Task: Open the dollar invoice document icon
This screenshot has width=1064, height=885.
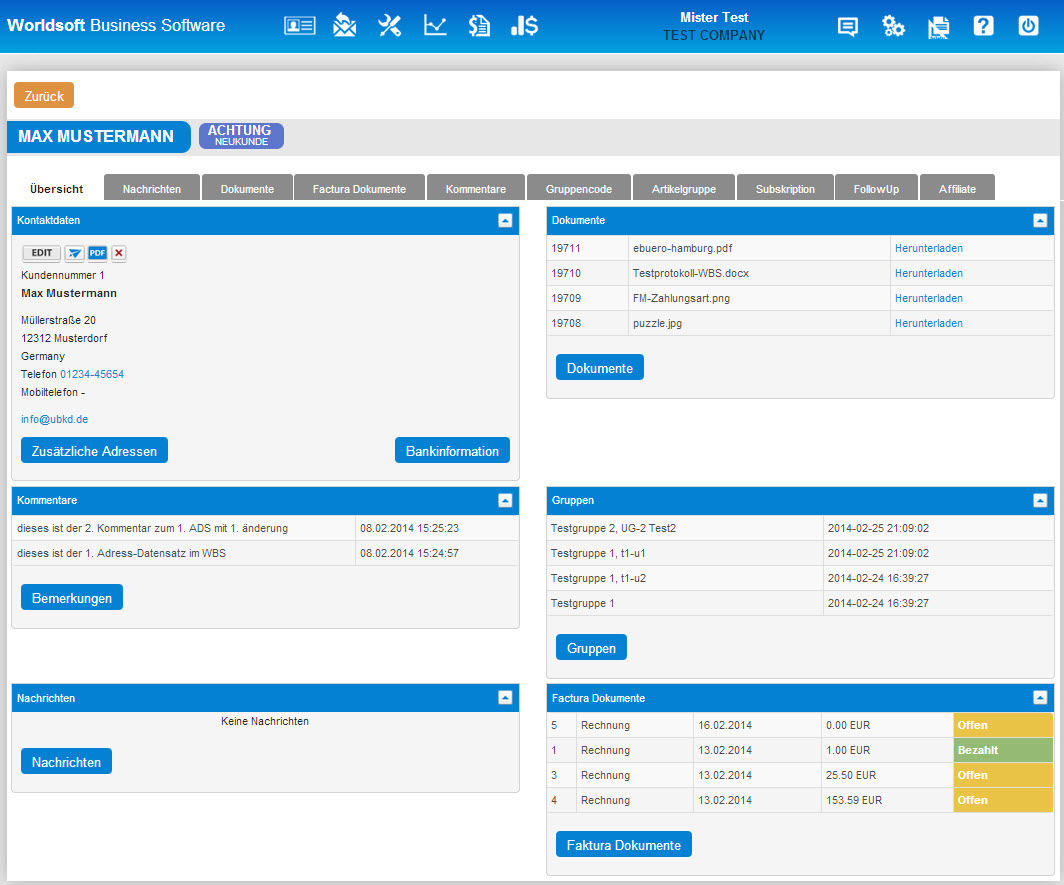Action: [479, 26]
